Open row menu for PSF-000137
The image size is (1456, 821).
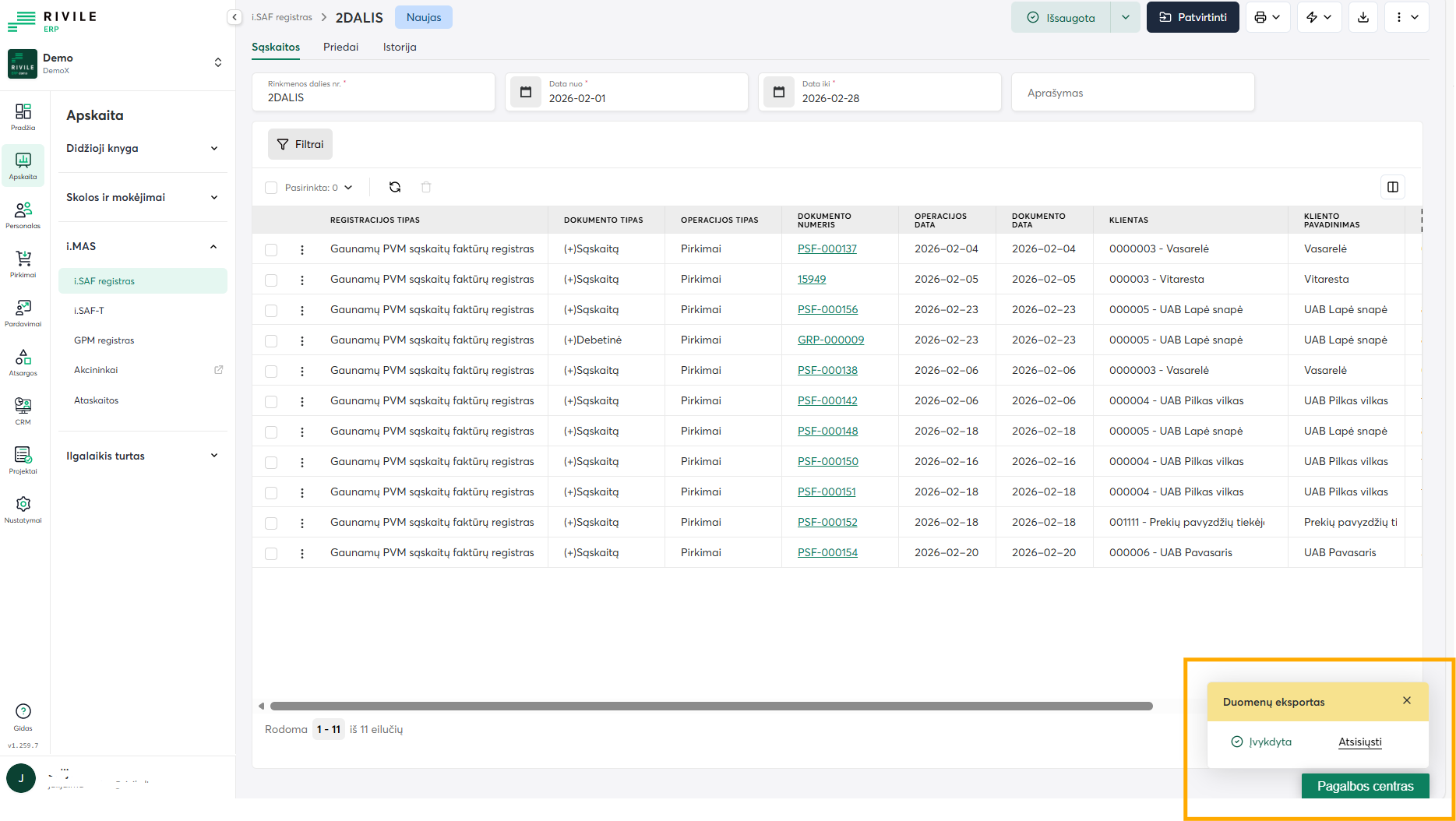click(x=302, y=250)
